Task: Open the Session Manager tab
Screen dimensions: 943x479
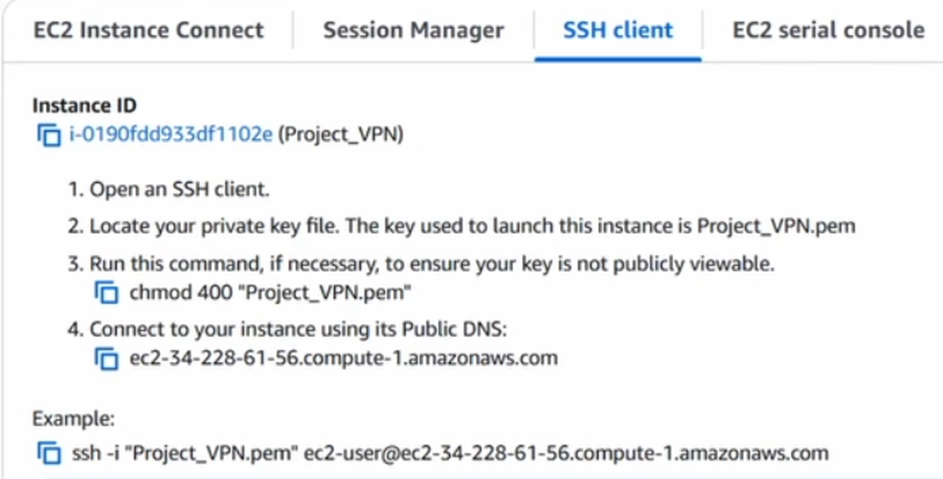Action: [x=413, y=30]
